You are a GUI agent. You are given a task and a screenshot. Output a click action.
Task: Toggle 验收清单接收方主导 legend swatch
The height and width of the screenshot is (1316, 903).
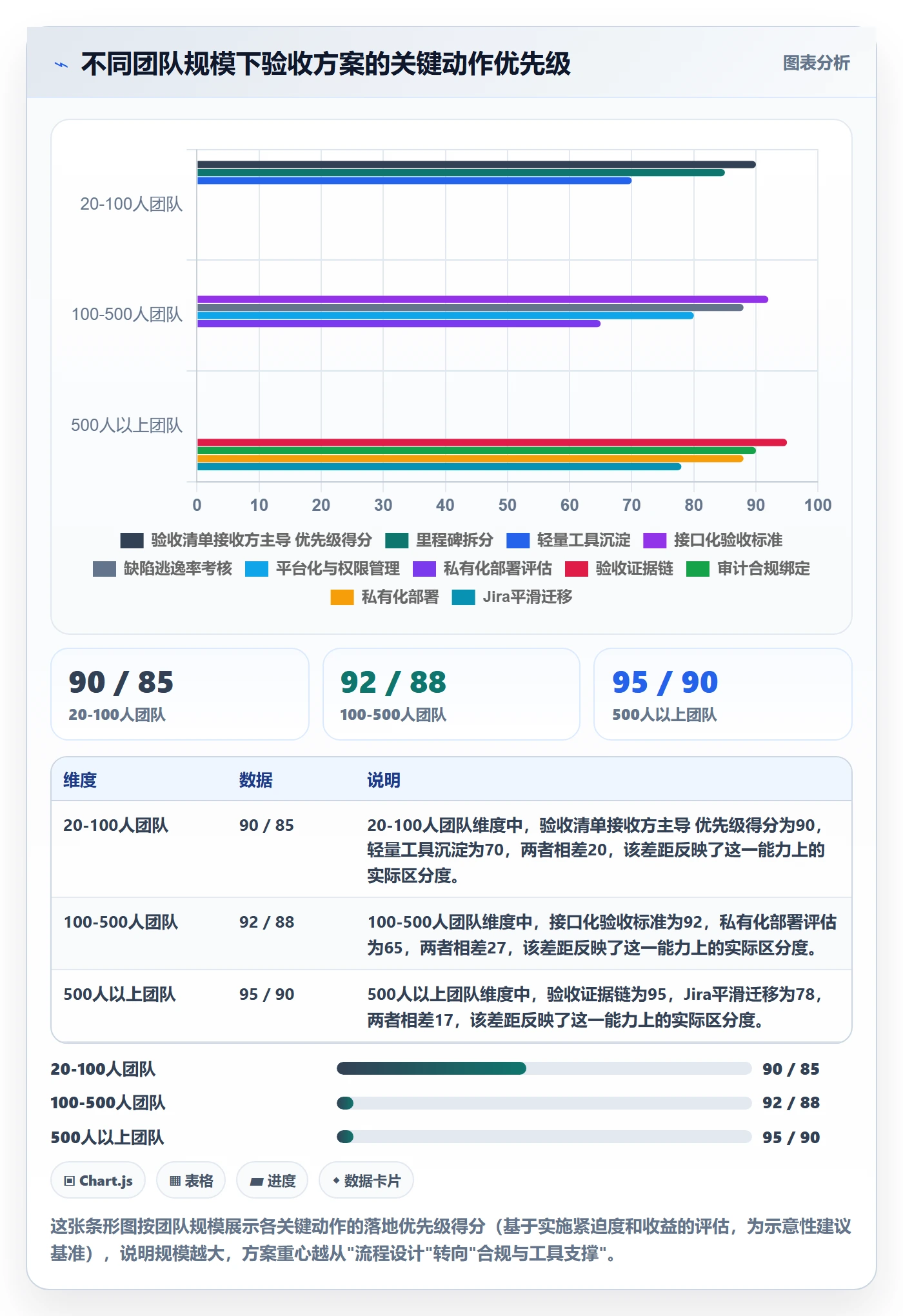(x=132, y=540)
